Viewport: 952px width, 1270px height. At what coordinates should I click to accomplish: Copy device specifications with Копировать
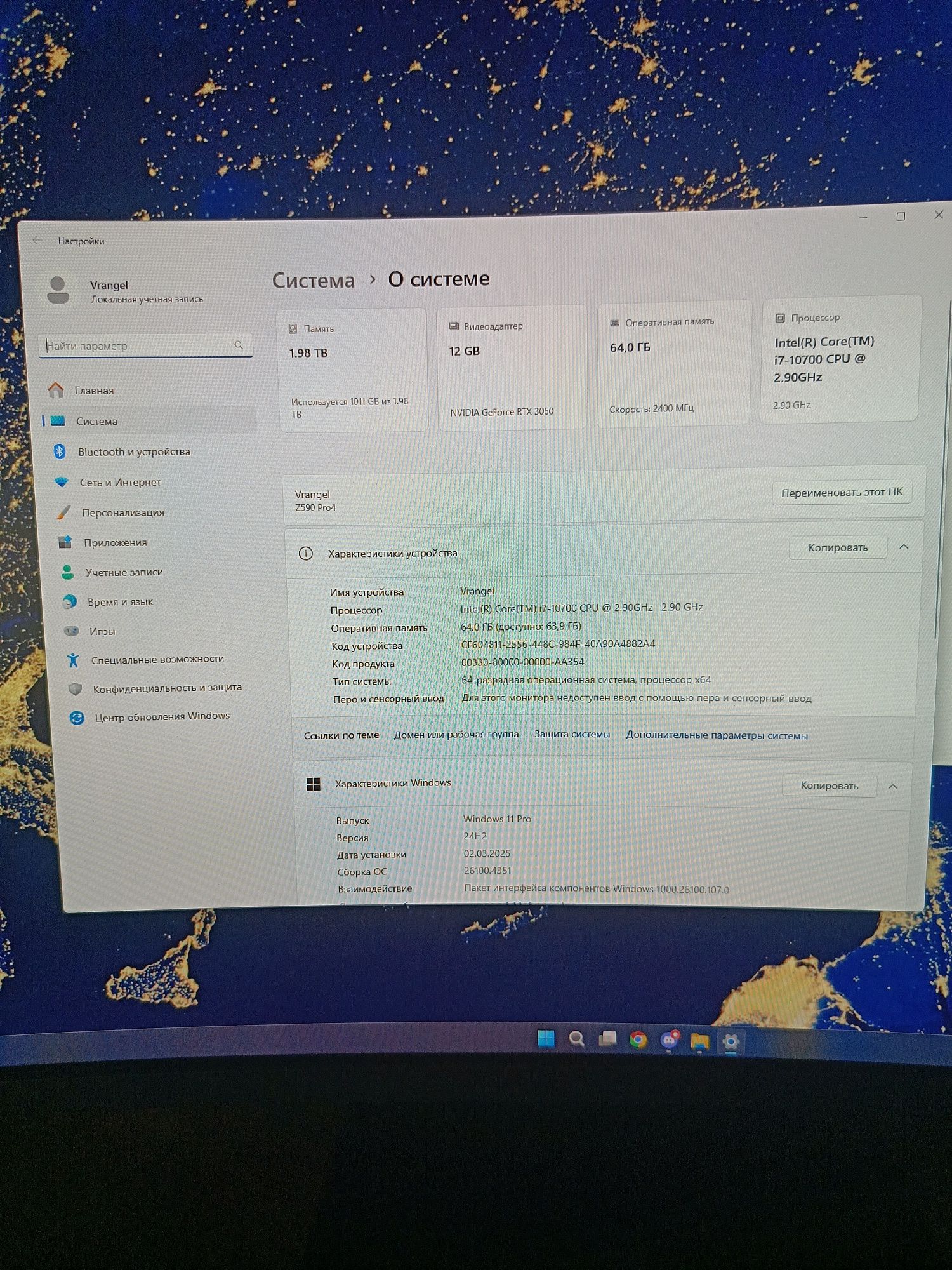838,547
